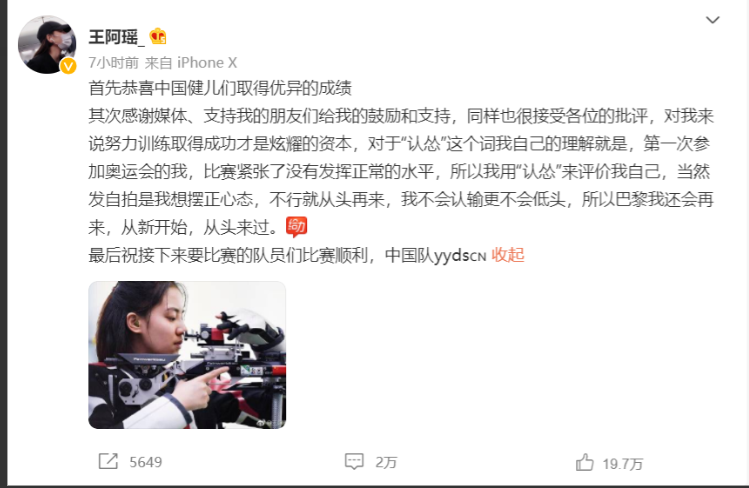Open comments via speech bubble icon
Screen dimensions: 749x488
354,461
